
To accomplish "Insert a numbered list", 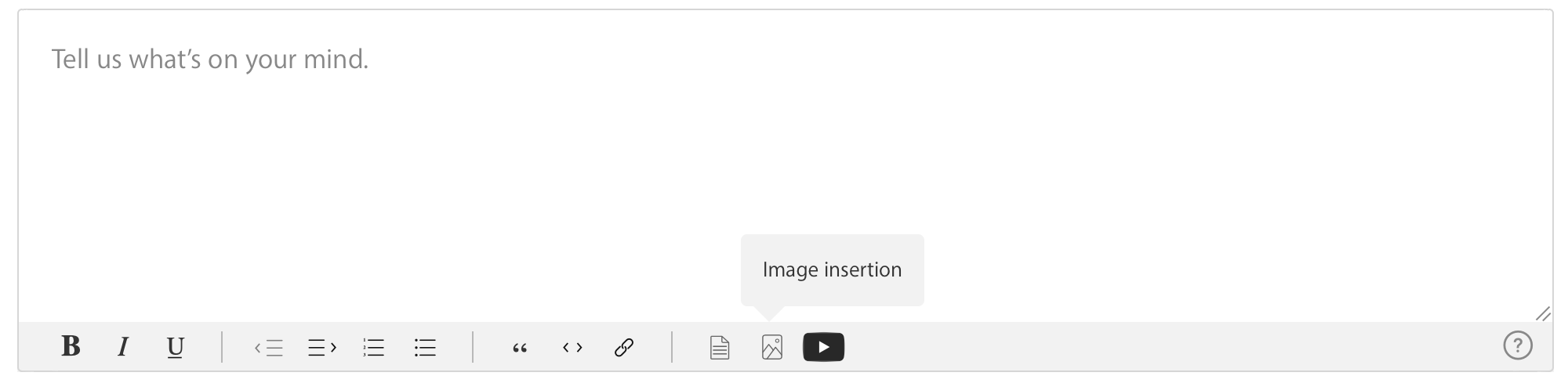I will pos(374,347).
